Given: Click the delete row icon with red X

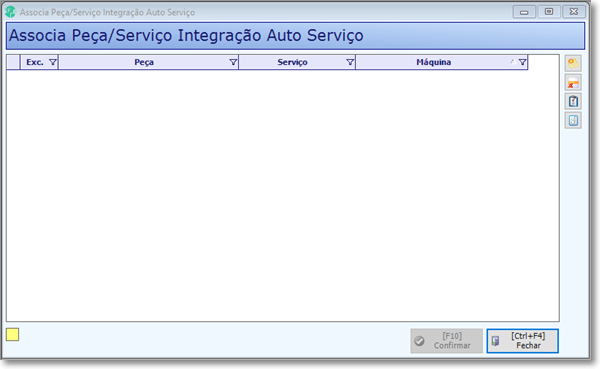Looking at the screenshot, I should [x=573, y=82].
